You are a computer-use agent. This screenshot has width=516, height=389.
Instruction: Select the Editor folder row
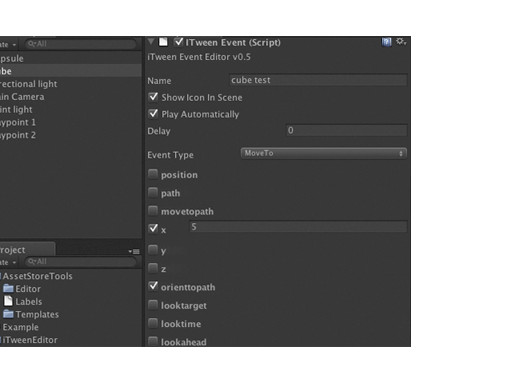click(71, 289)
